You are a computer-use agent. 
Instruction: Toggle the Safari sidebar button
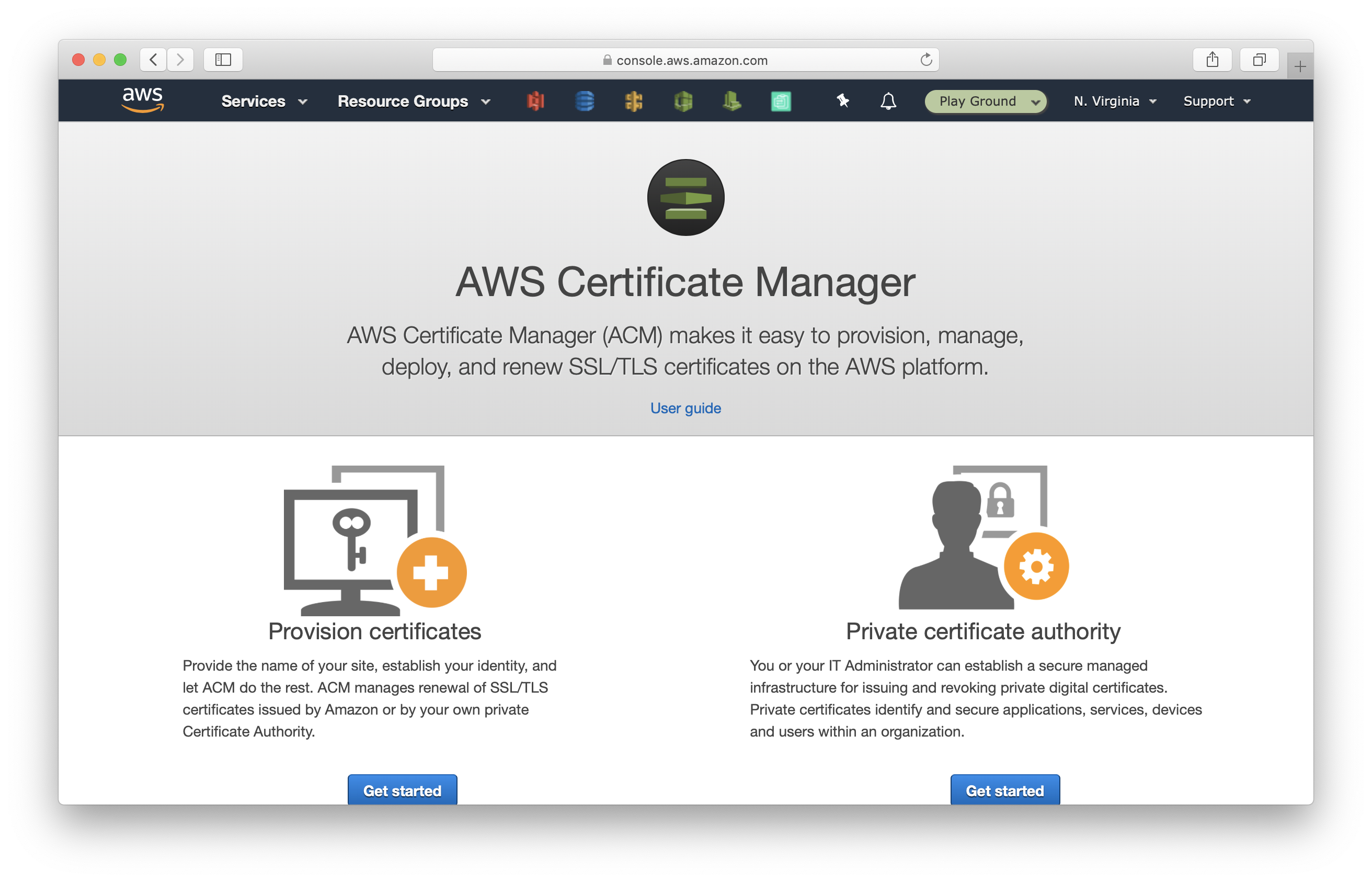(x=223, y=60)
